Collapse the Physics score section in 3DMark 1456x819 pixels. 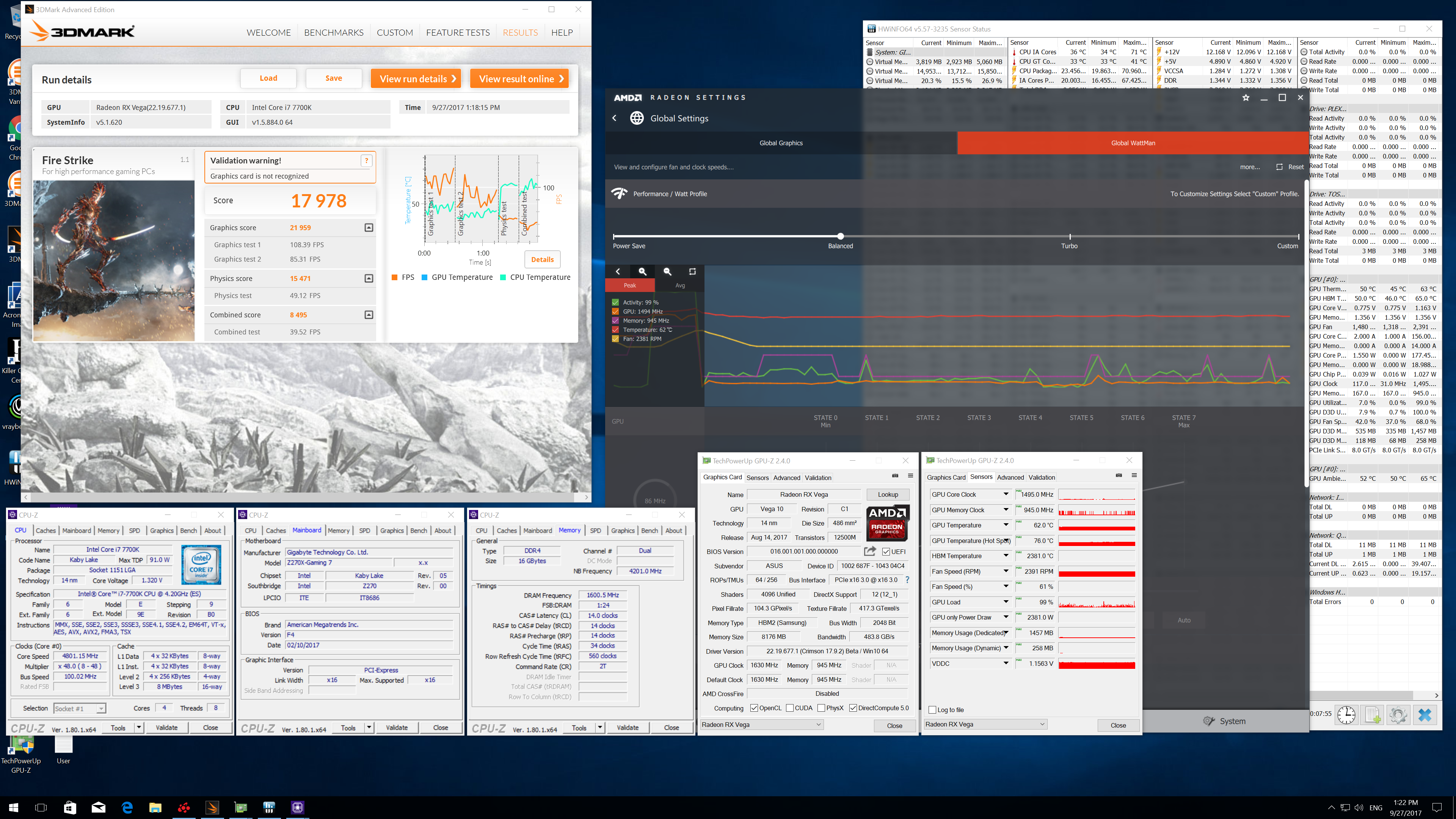point(369,279)
